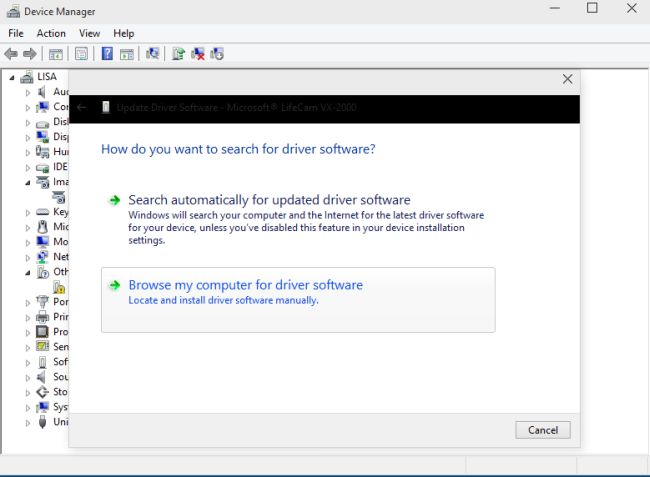650x477 pixels.
Task: Click the last toolbar icon after Uninstall
Action: pyautogui.click(x=217, y=53)
